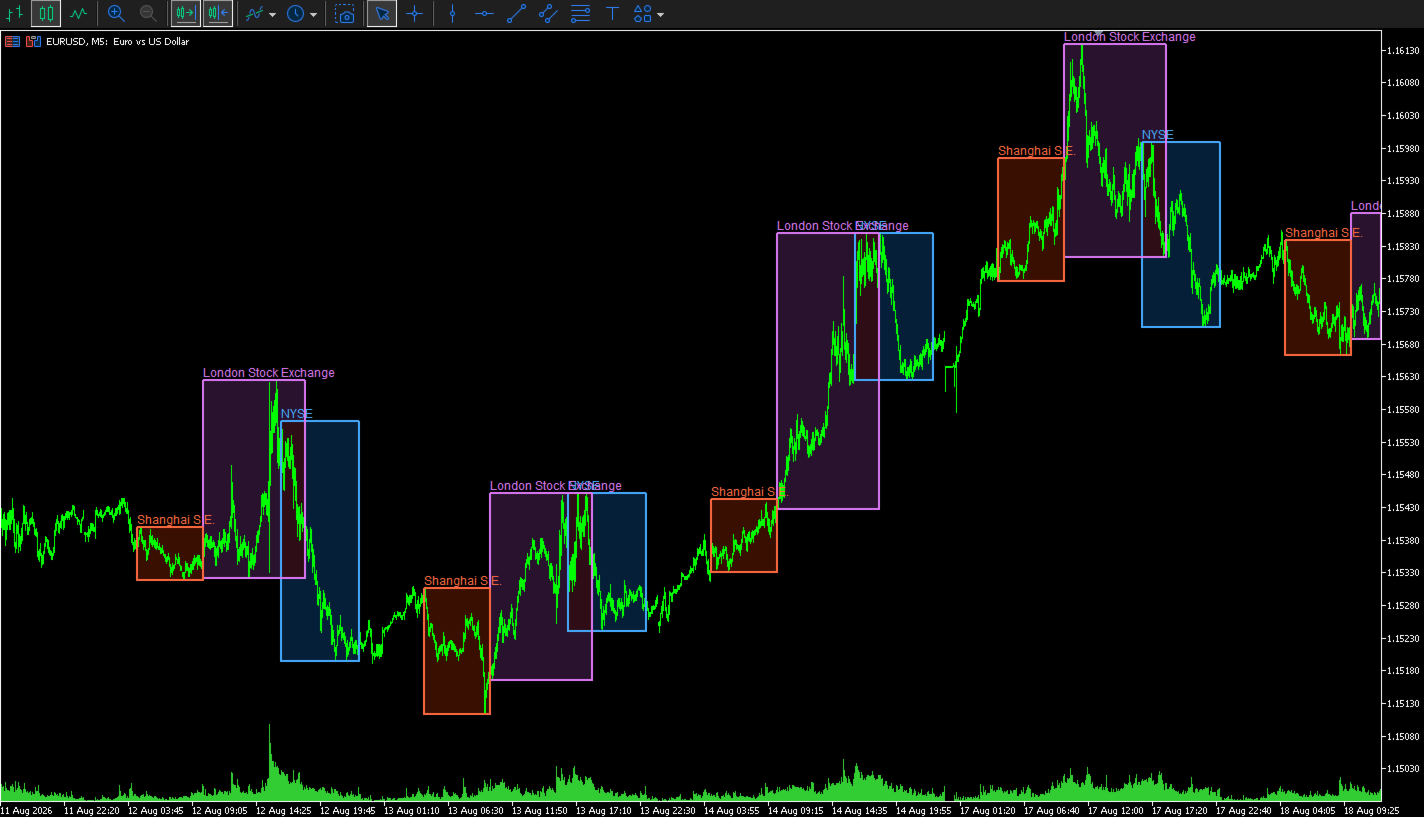Click the 1.15830 price scale value
The width and height of the screenshot is (1424, 817).
tap(1403, 246)
